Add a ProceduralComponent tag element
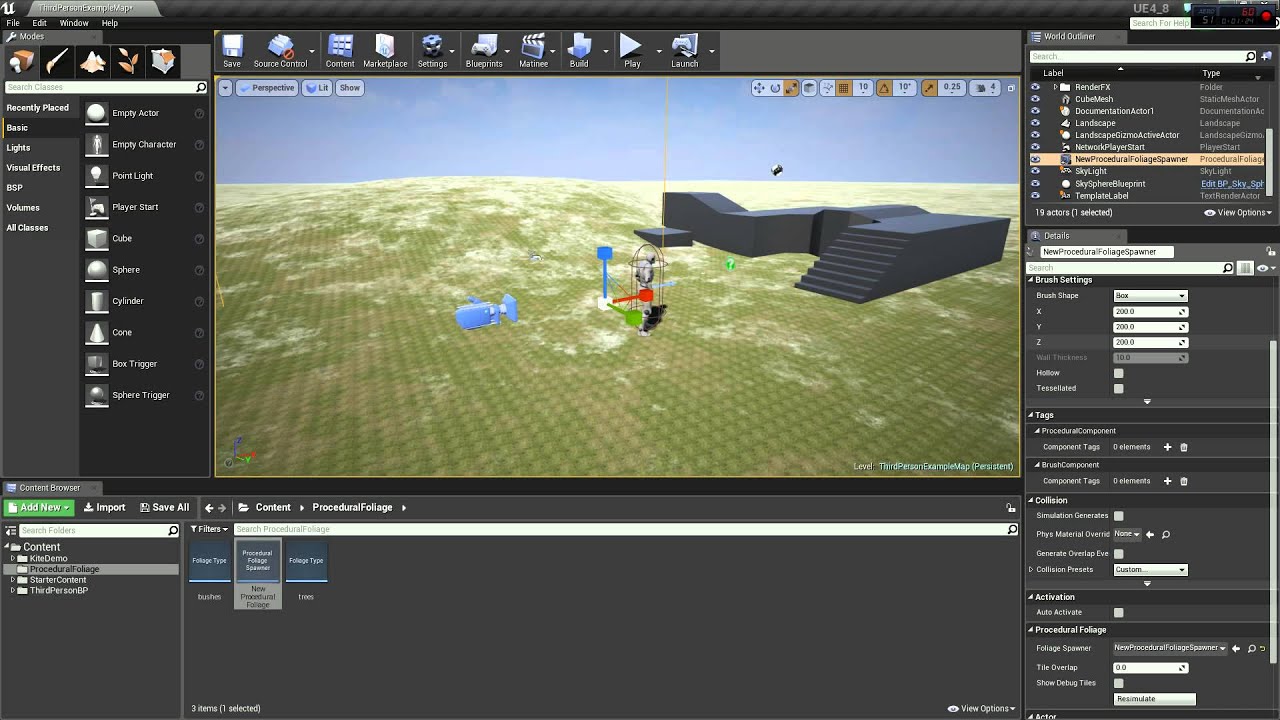Image resolution: width=1280 pixels, height=720 pixels. point(1167,447)
